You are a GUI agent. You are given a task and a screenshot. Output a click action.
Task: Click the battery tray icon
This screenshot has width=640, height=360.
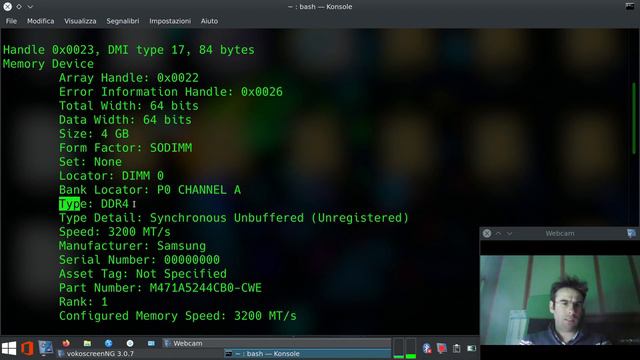click(471, 348)
